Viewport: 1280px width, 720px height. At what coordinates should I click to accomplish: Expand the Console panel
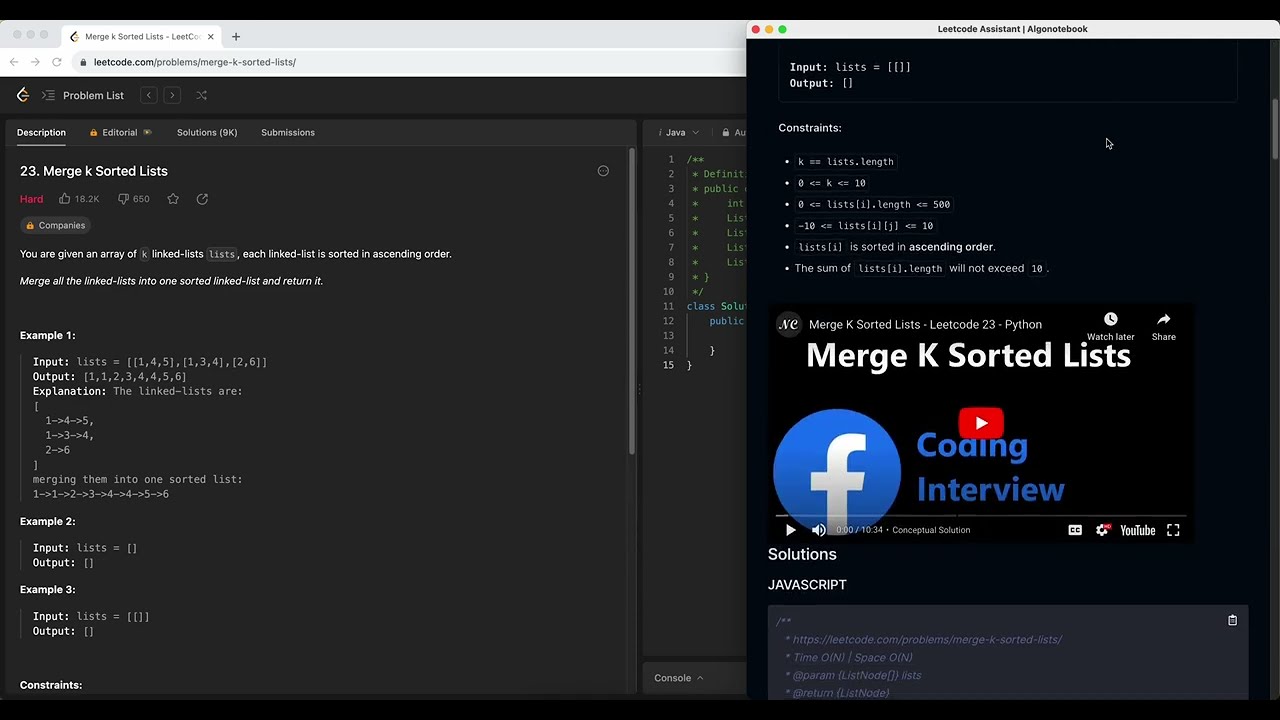(x=679, y=678)
